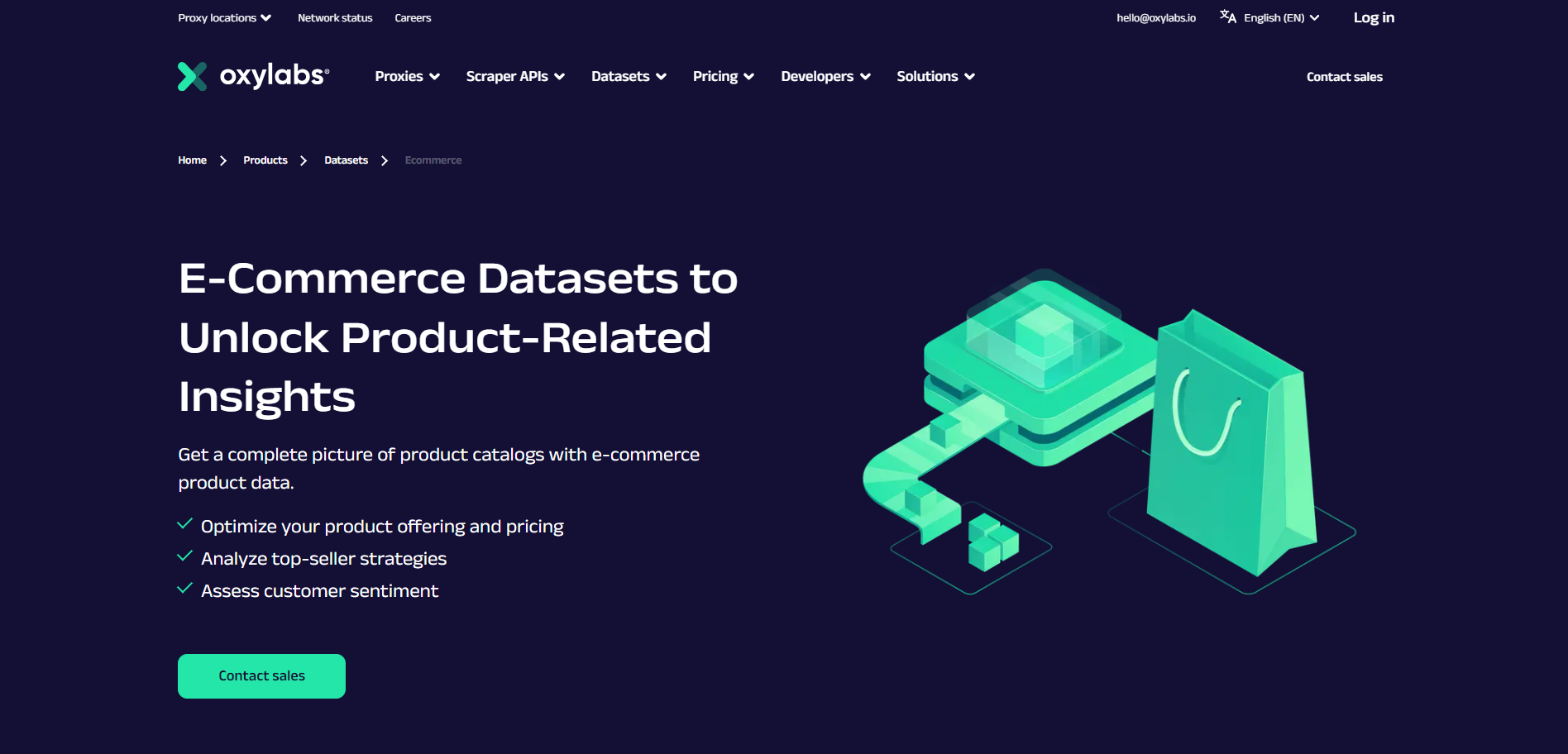Viewport: 1568px width, 754px height.
Task: Click the language translate icon
Action: 1228,17
